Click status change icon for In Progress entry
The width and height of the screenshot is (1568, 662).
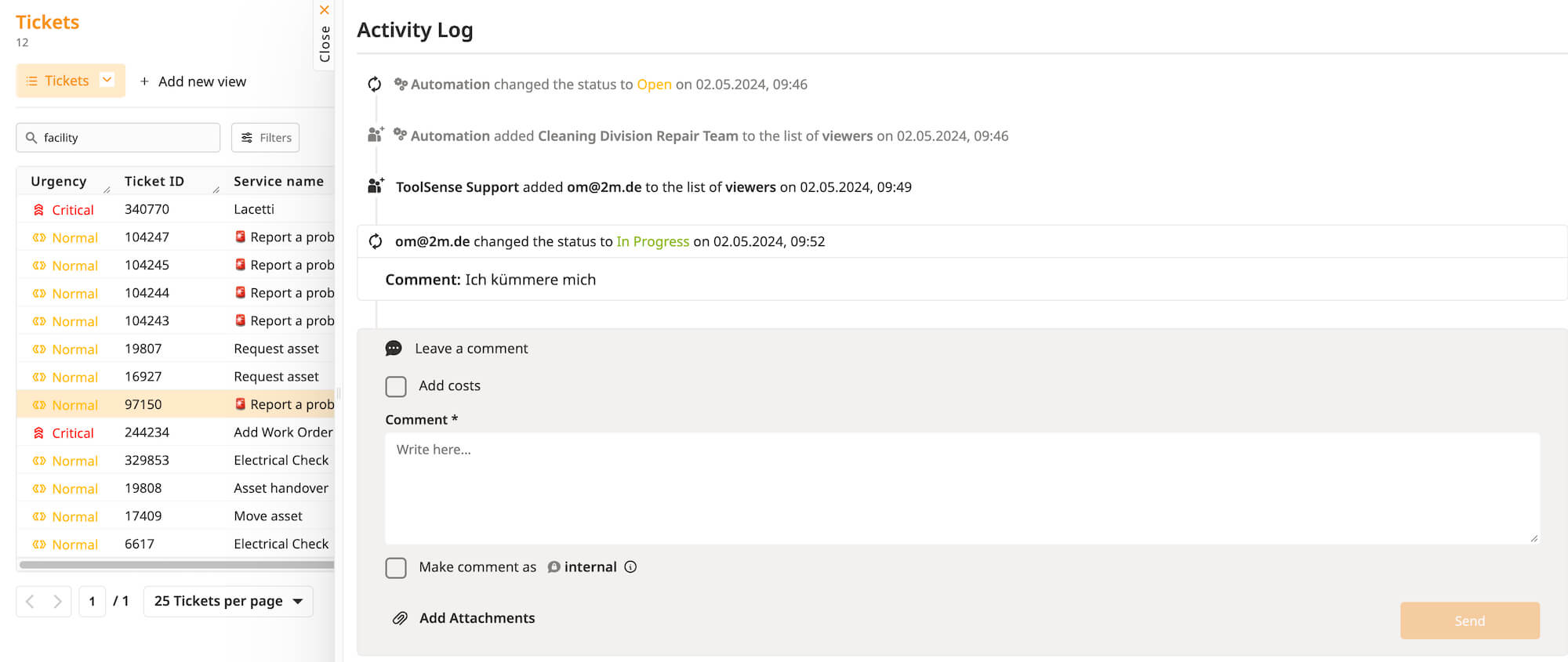376,241
